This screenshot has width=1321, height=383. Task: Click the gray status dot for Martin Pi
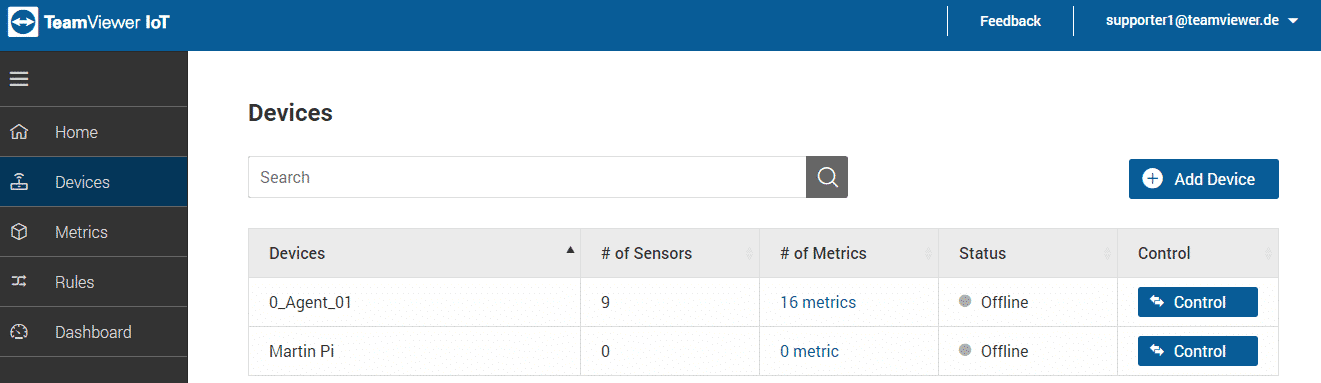[965, 350]
